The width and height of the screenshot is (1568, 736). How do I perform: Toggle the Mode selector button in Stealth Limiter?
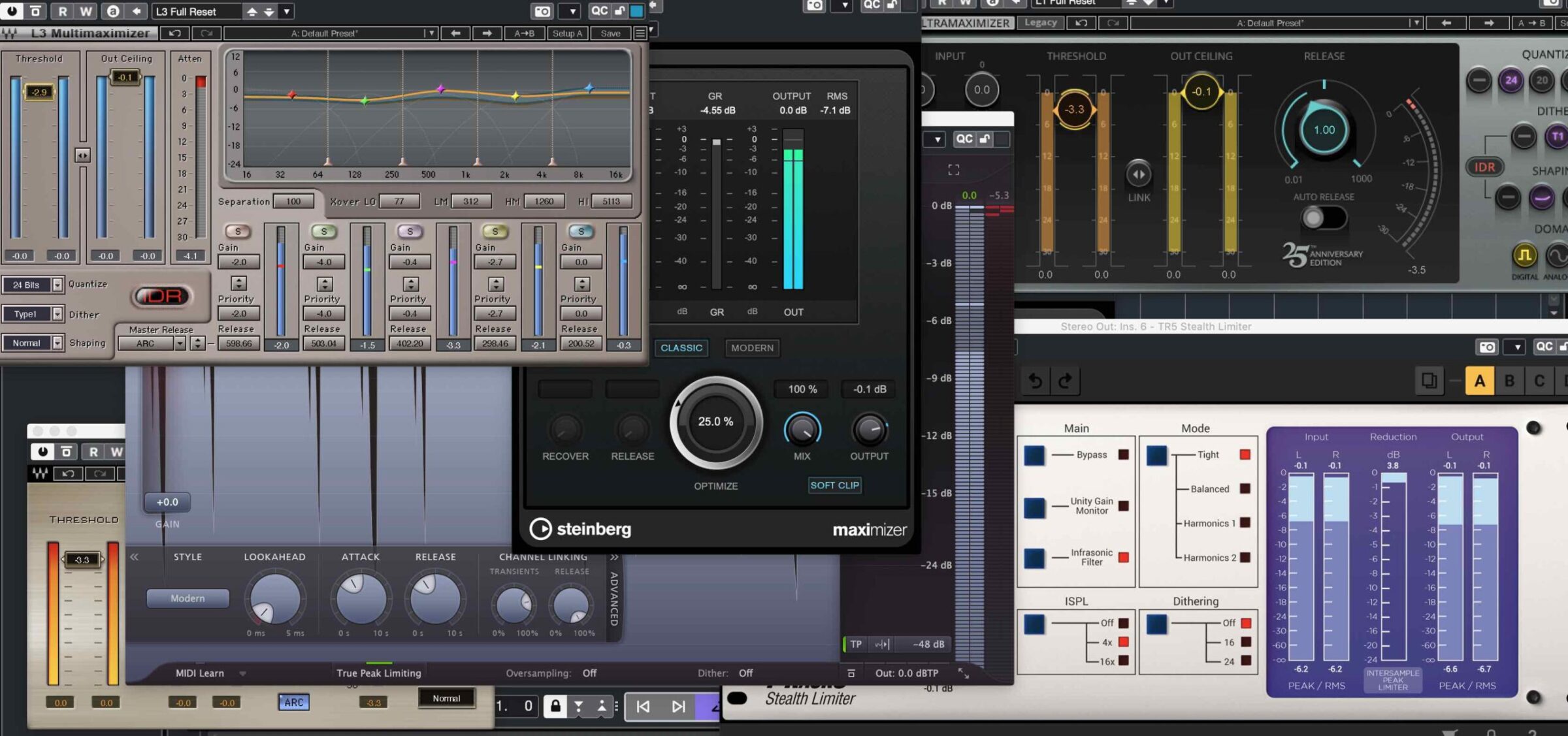(1156, 455)
